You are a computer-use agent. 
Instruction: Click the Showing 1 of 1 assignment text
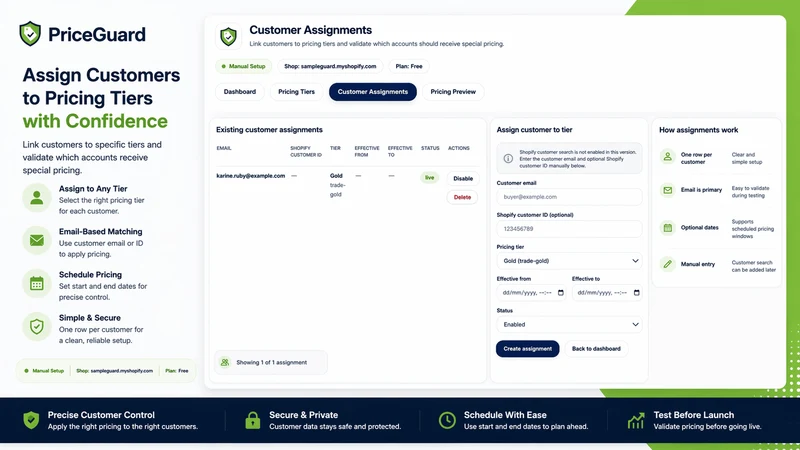click(271, 362)
